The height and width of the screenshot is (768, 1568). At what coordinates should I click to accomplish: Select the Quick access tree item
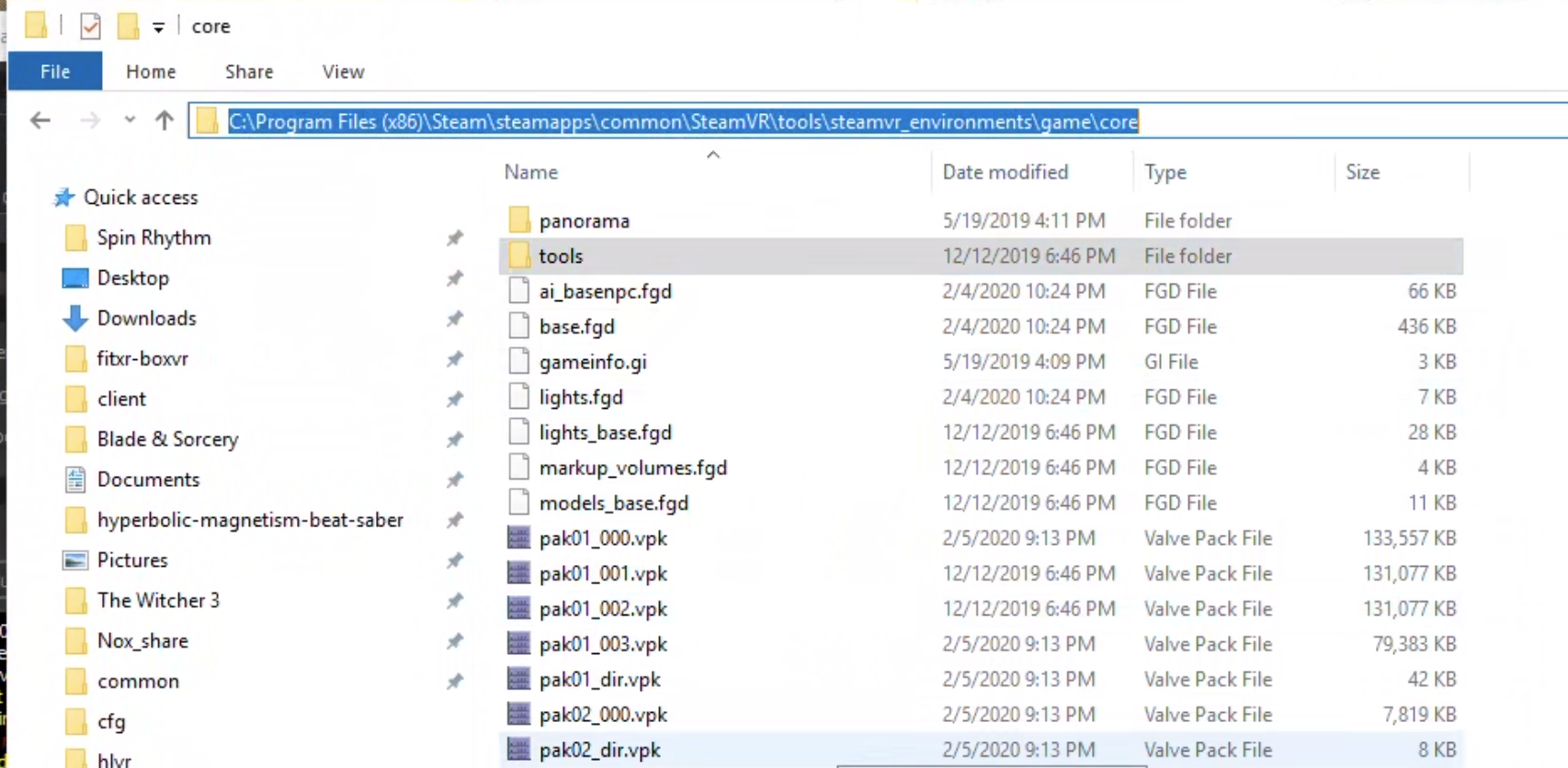141,198
